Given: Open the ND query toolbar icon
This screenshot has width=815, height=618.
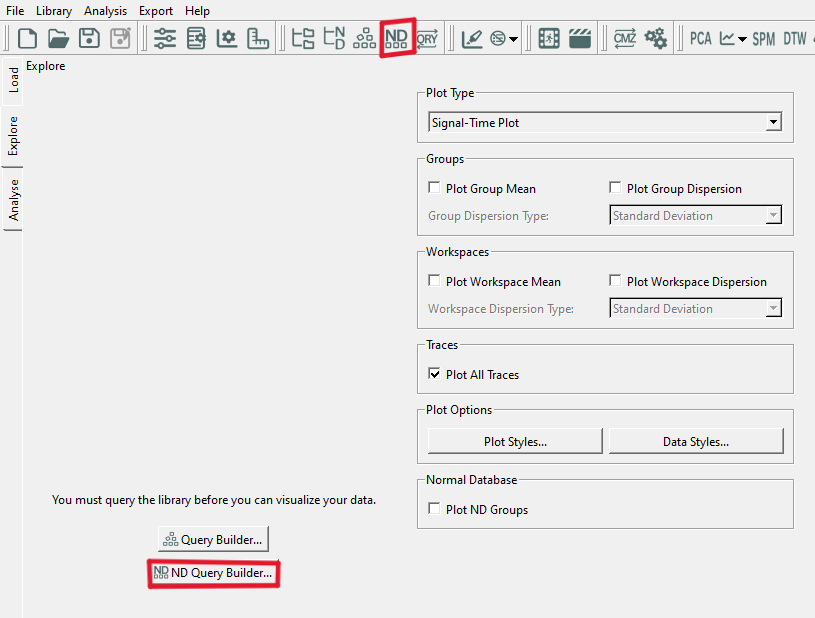Looking at the screenshot, I should point(397,39).
